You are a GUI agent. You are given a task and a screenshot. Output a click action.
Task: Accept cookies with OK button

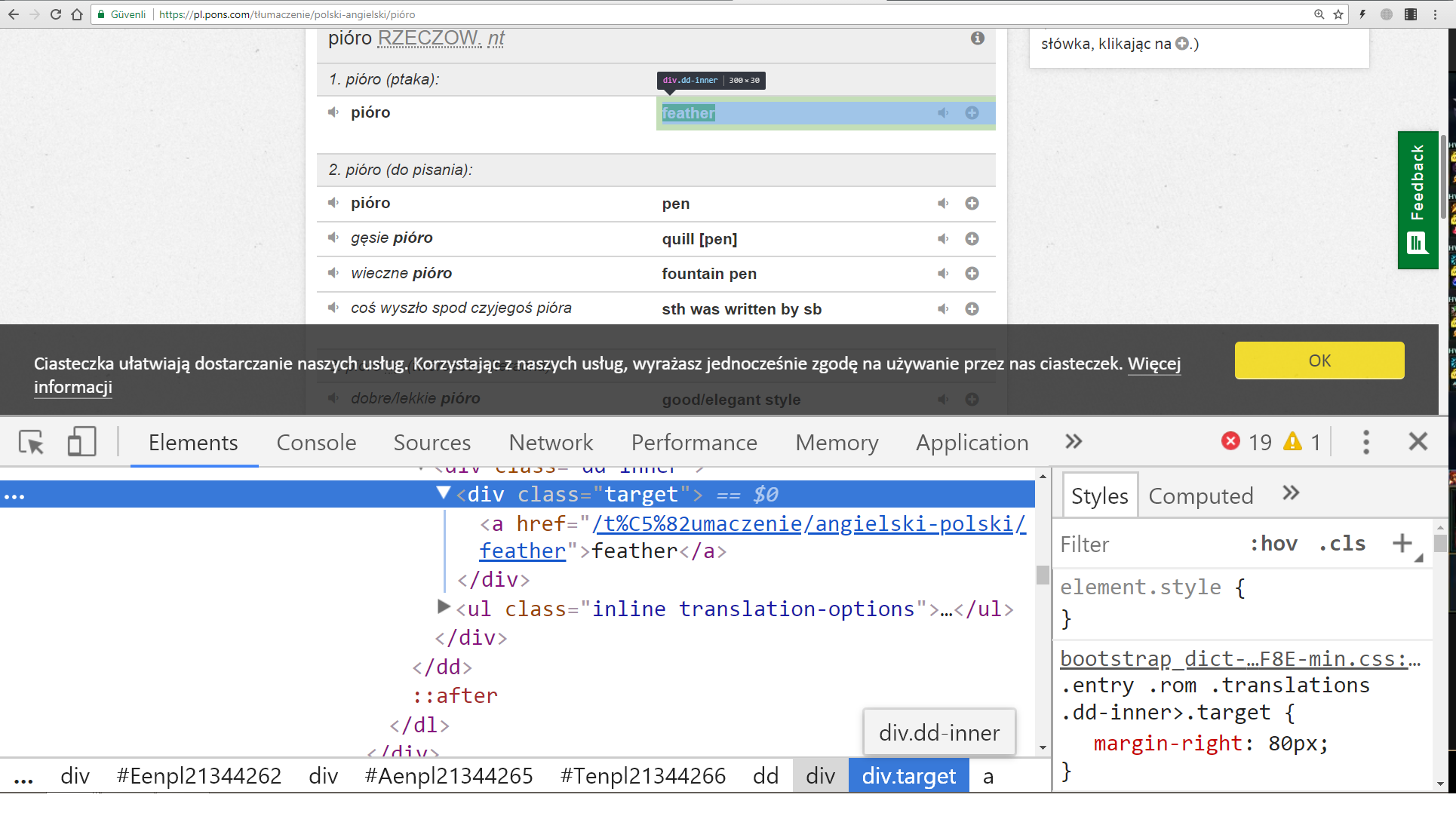(x=1319, y=360)
